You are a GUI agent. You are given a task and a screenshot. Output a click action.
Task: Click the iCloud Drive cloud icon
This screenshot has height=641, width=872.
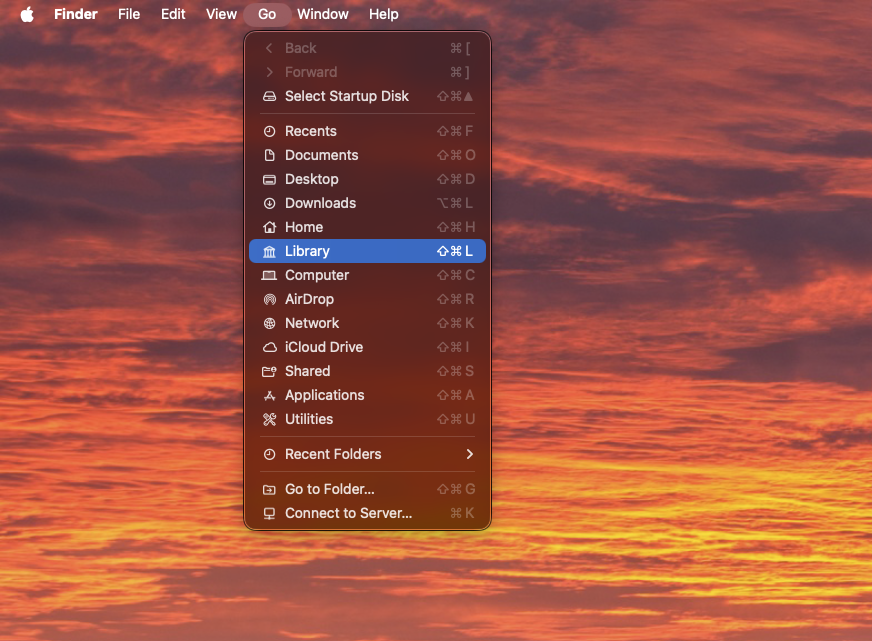coord(269,347)
